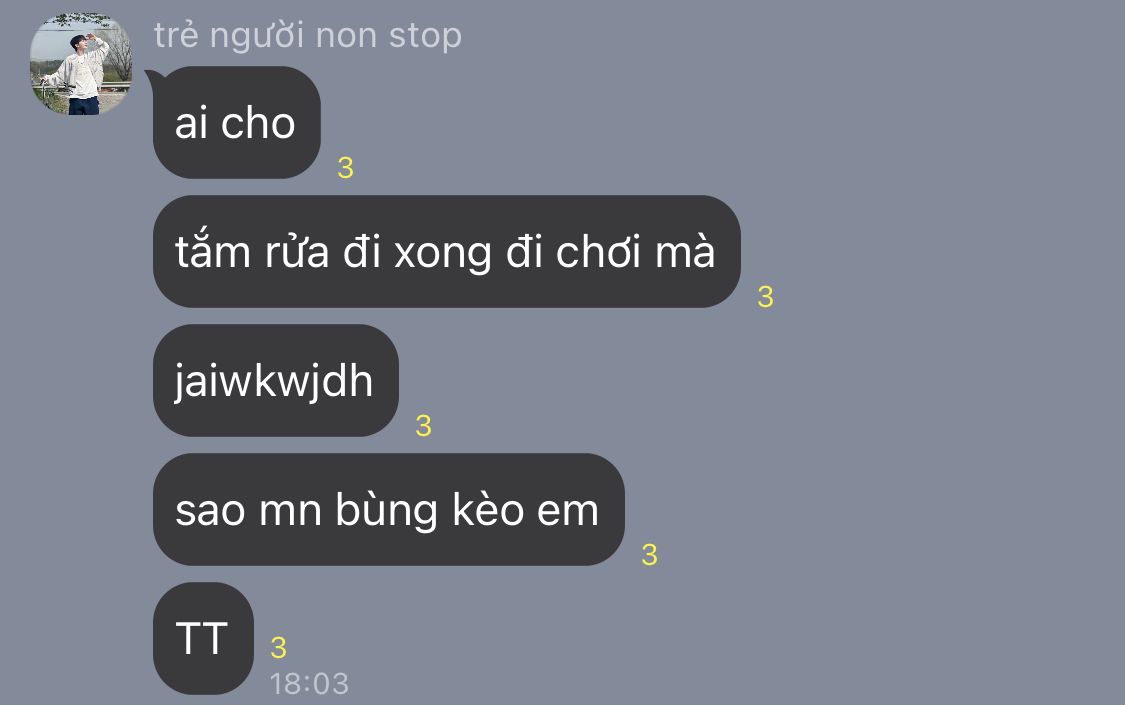Select the "sao mn bùng kèo em" message
Screen dimensions: 1125x705
click(388, 509)
